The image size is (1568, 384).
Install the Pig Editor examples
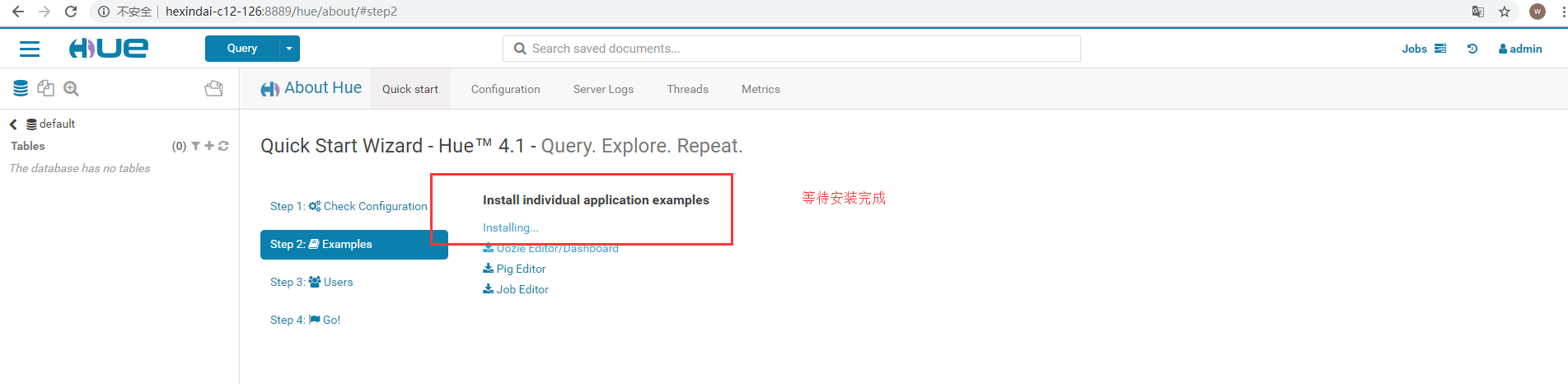tap(514, 269)
